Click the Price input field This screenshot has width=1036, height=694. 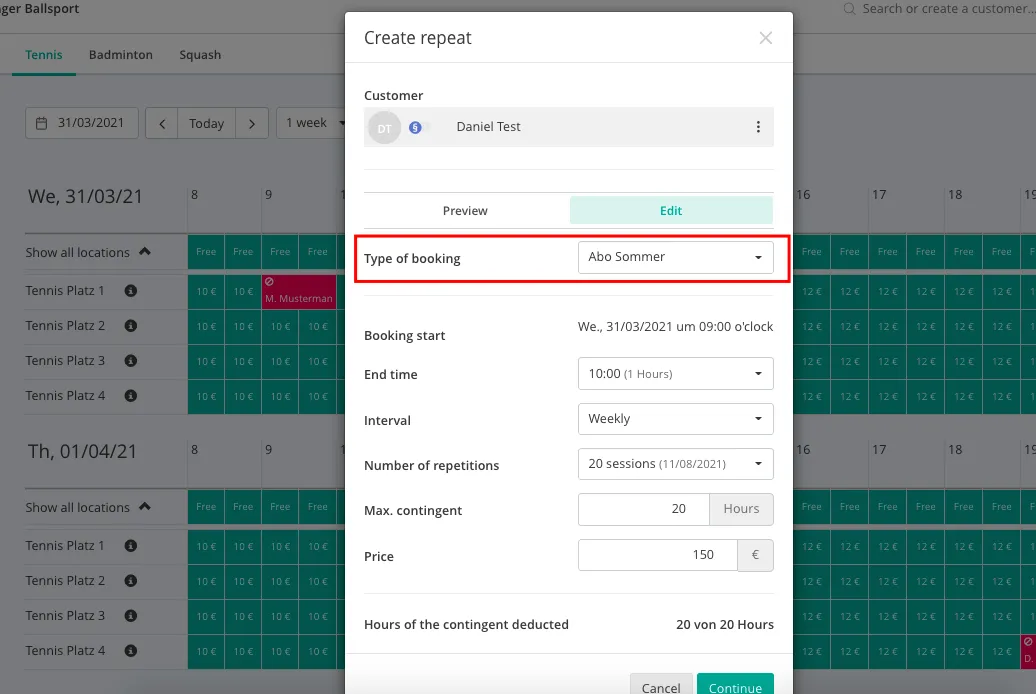[x=657, y=555]
